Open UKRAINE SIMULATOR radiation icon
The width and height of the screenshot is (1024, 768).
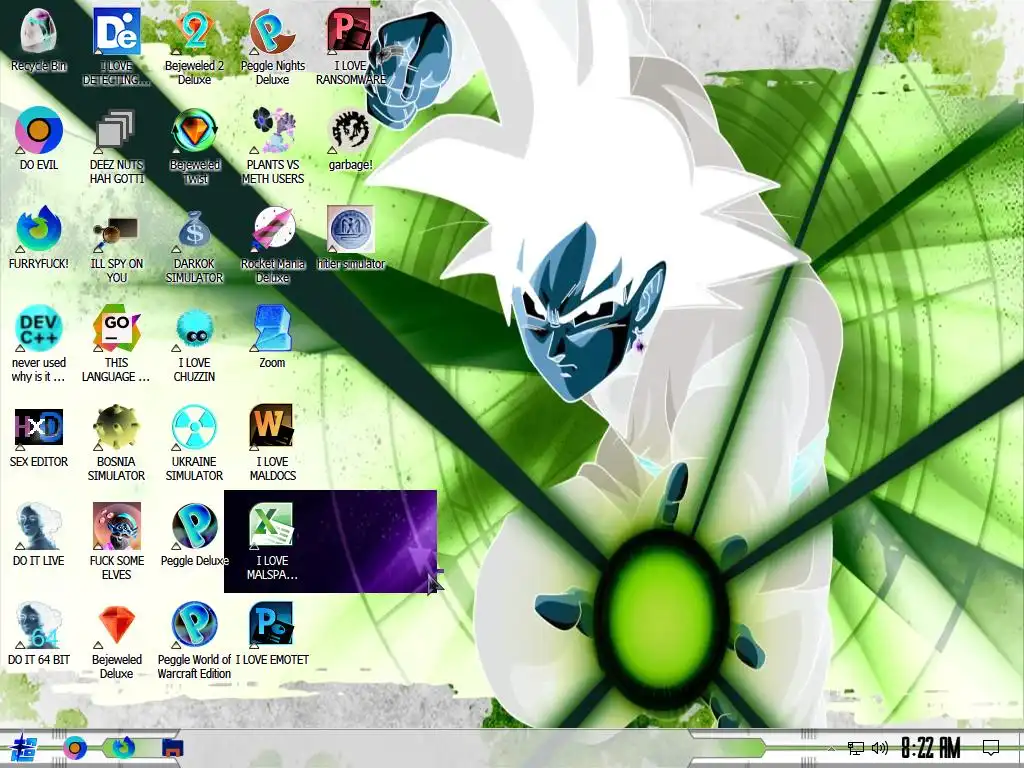pyautogui.click(x=194, y=428)
